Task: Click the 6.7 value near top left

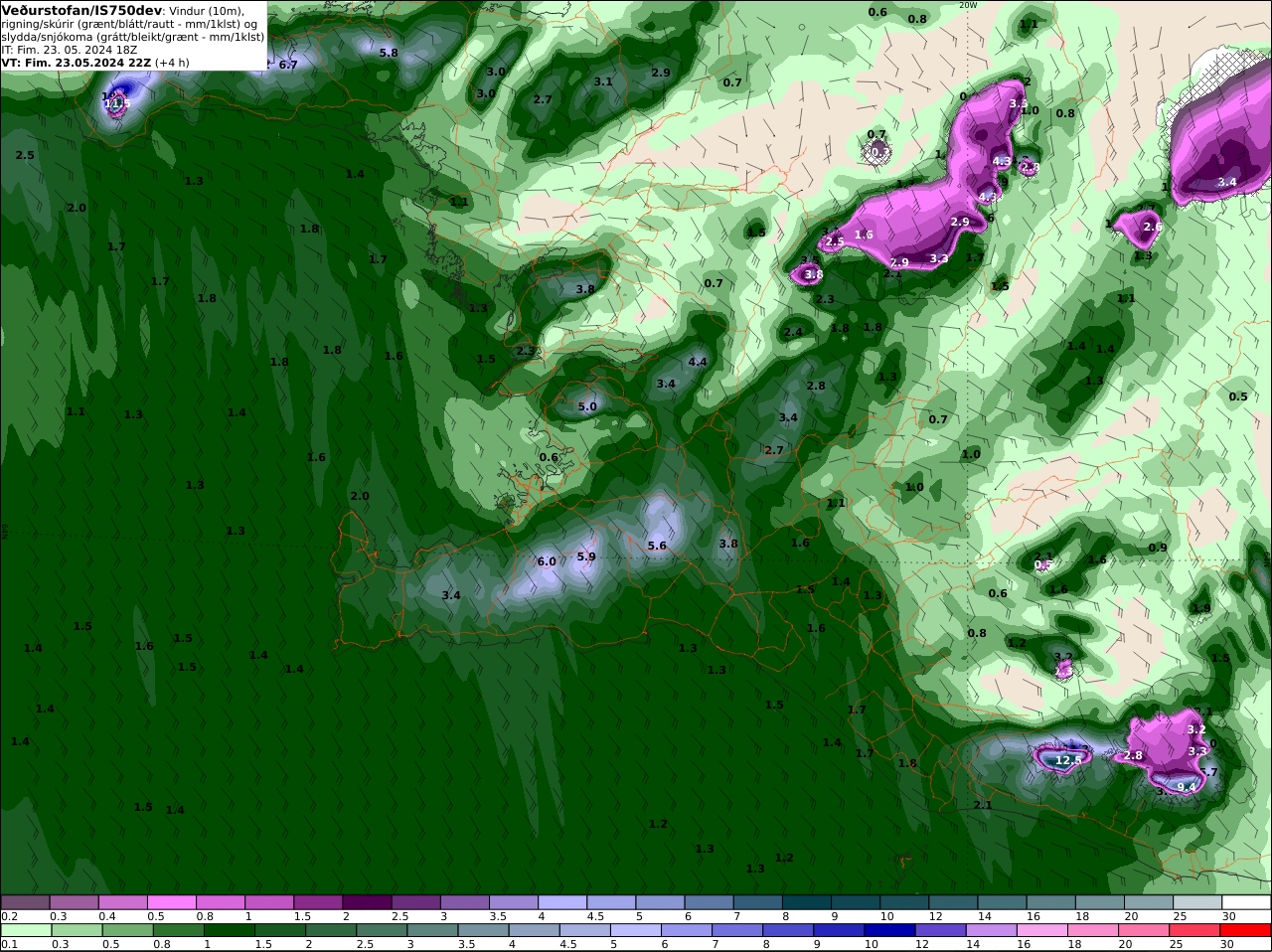Action: pos(288,65)
